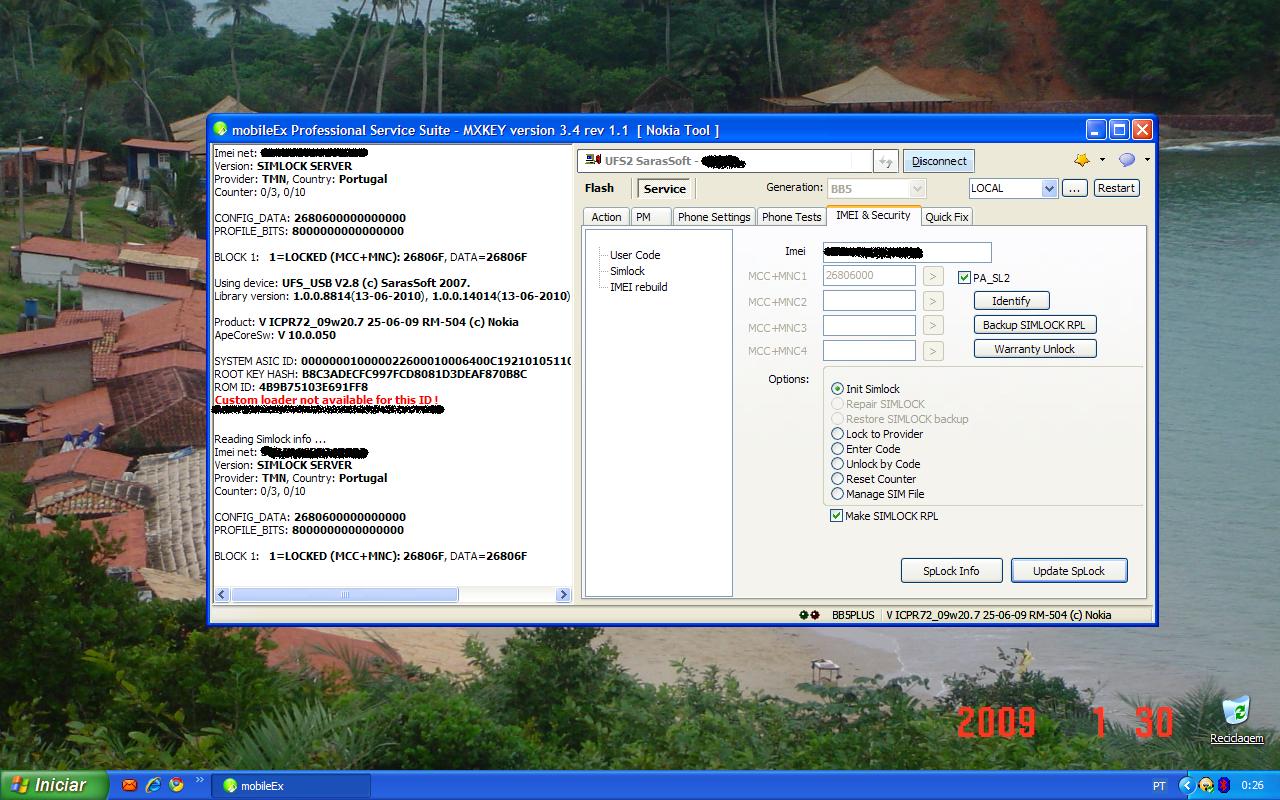Image resolution: width=1280 pixels, height=800 pixels.
Task: Click the MCC+MNC3 input field
Action: click(x=869, y=326)
